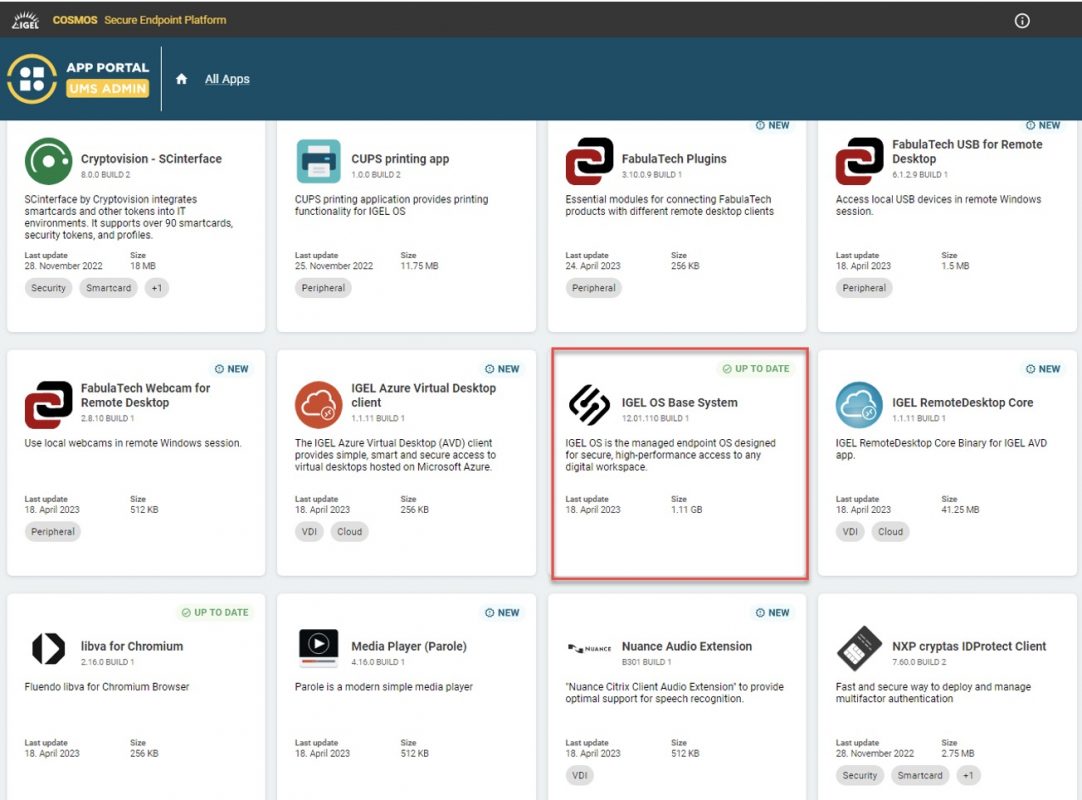Select the IGEL RemoteDesktop Core icon
1082x800 pixels.
click(859, 405)
